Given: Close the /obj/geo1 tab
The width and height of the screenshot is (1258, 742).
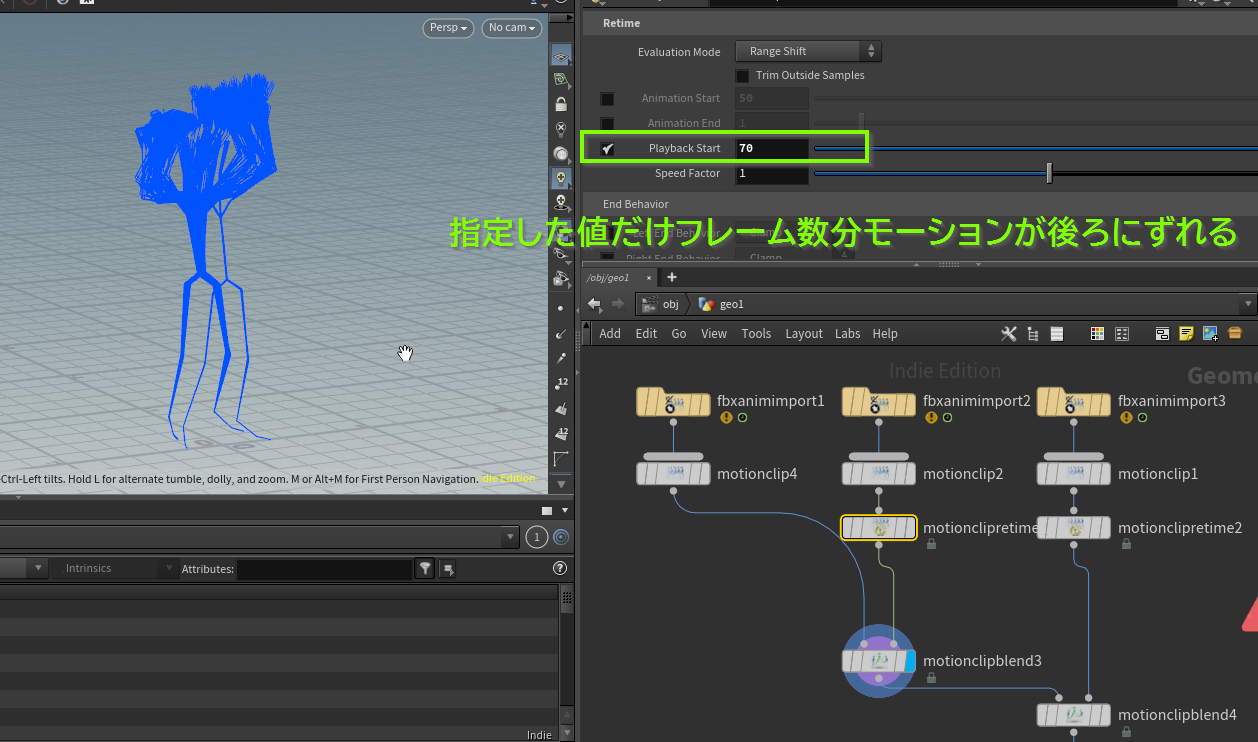Looking at the screenshot, I should (650, 277).
